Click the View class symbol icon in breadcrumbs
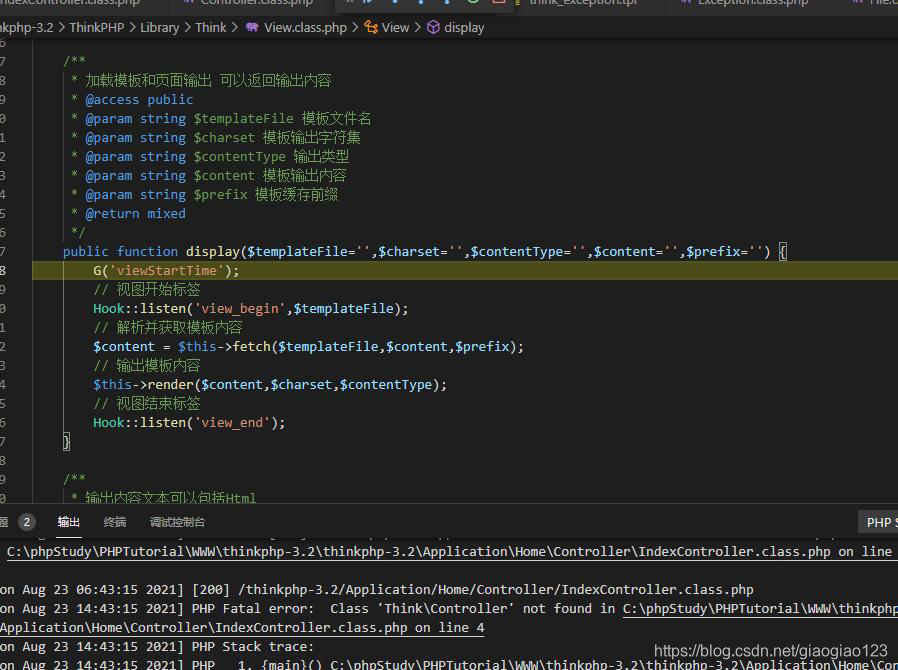The image size is (898, 670). click(x=371, y=27)
